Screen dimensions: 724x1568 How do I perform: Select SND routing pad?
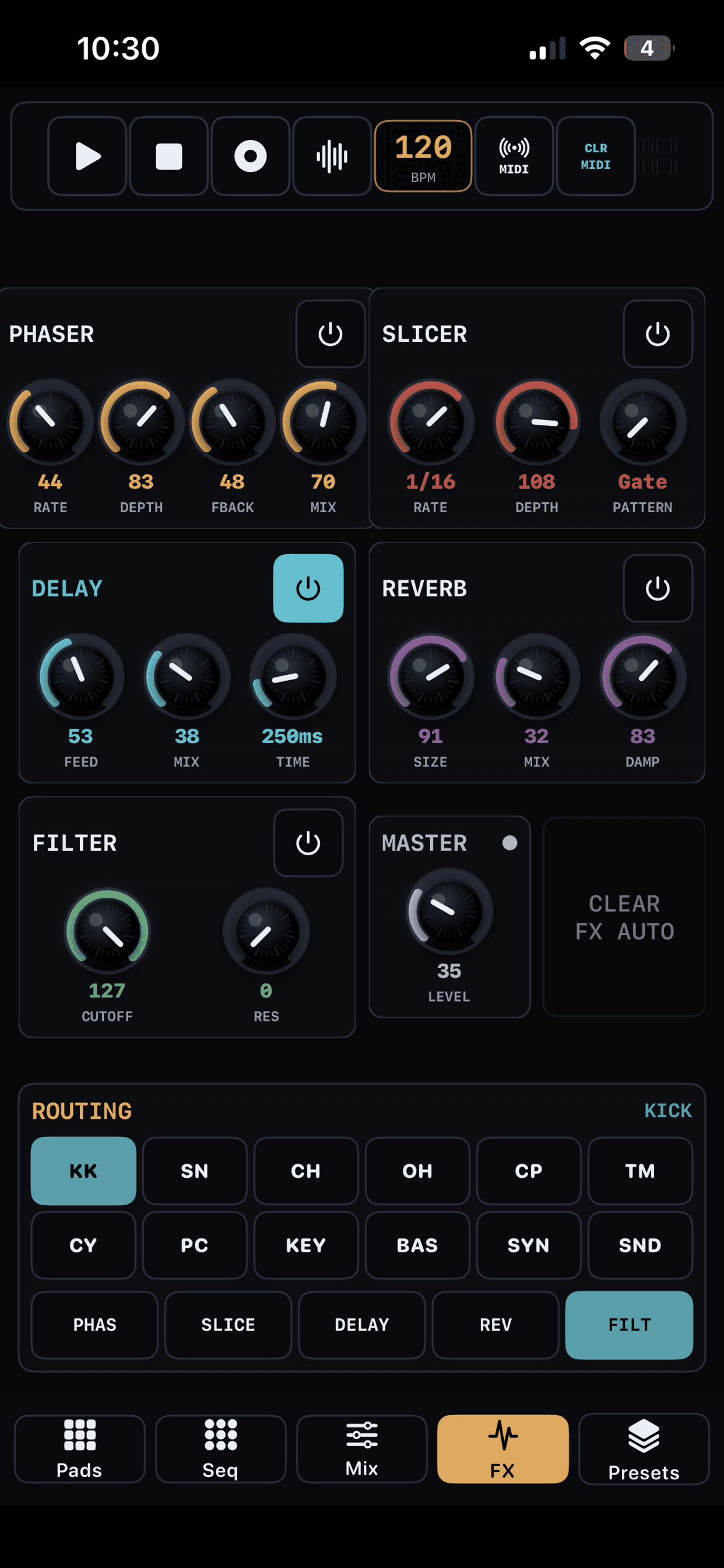(640, 1245)
